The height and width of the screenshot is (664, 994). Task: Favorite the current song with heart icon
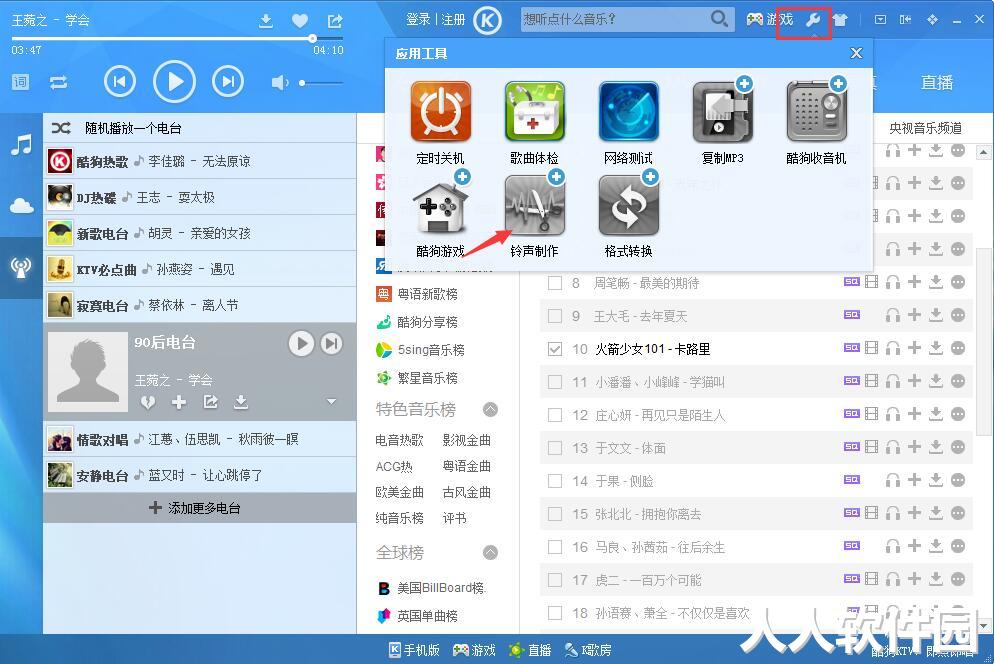tap(300, 21)
